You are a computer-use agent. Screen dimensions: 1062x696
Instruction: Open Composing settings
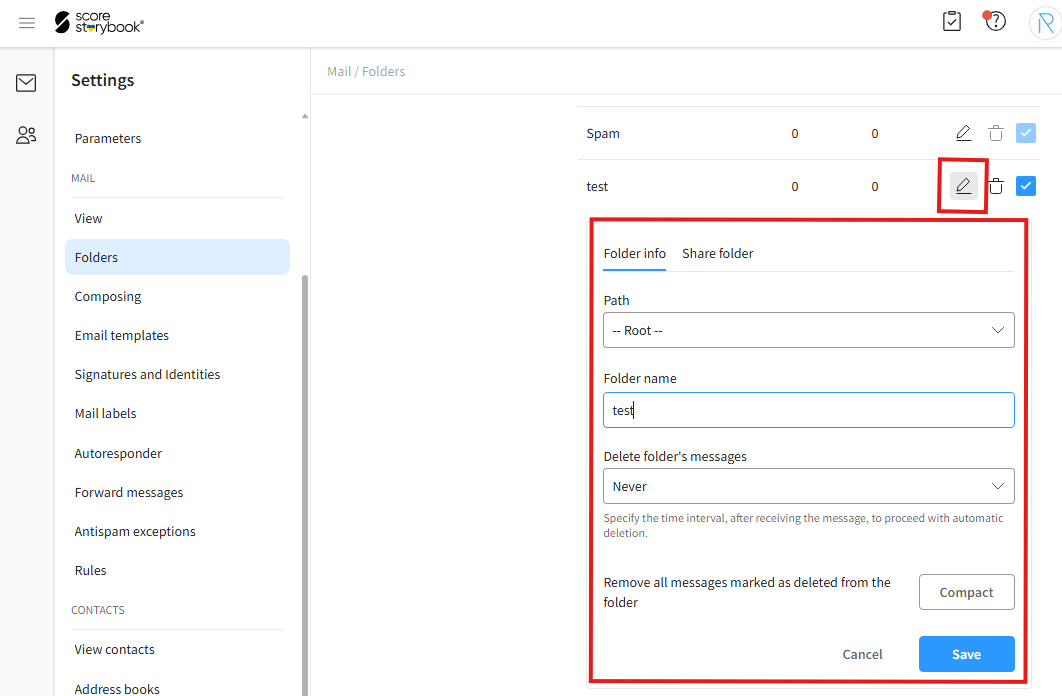108,297
